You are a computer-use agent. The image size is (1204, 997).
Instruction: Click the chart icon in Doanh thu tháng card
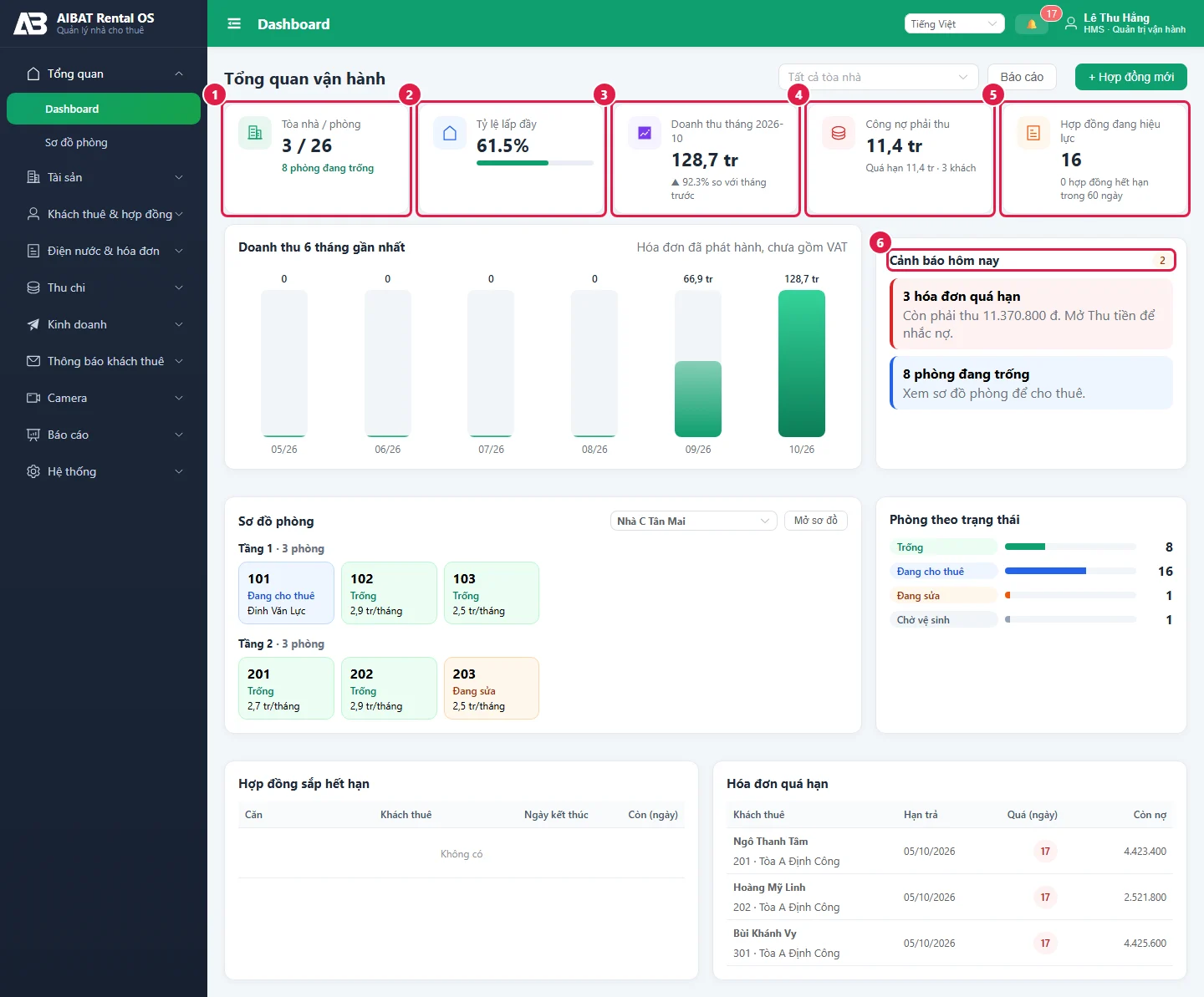(x=645, y=133)
